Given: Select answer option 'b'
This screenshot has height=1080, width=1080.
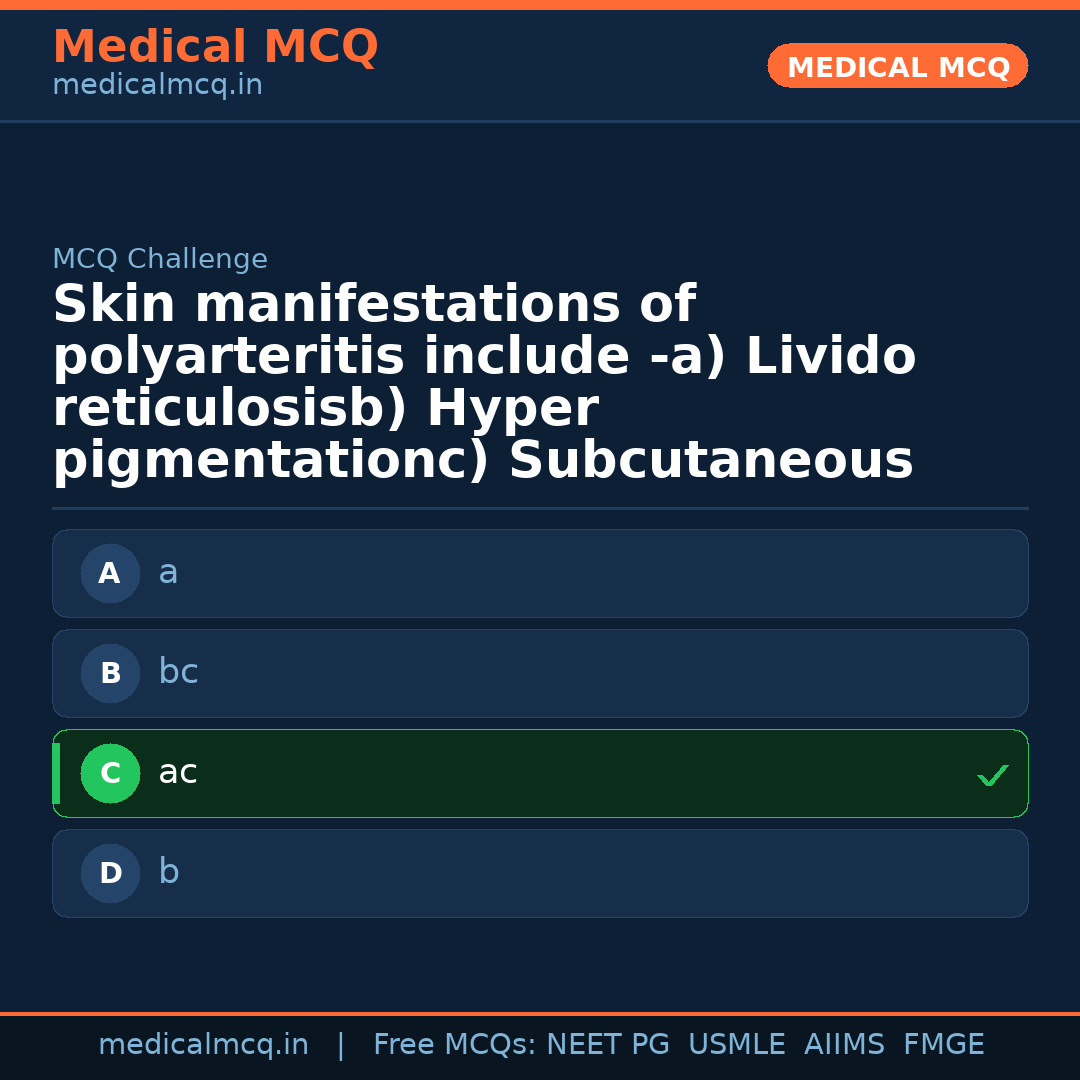Looking at the screenshot, I should pyautogui.click(x=540, y=874).
